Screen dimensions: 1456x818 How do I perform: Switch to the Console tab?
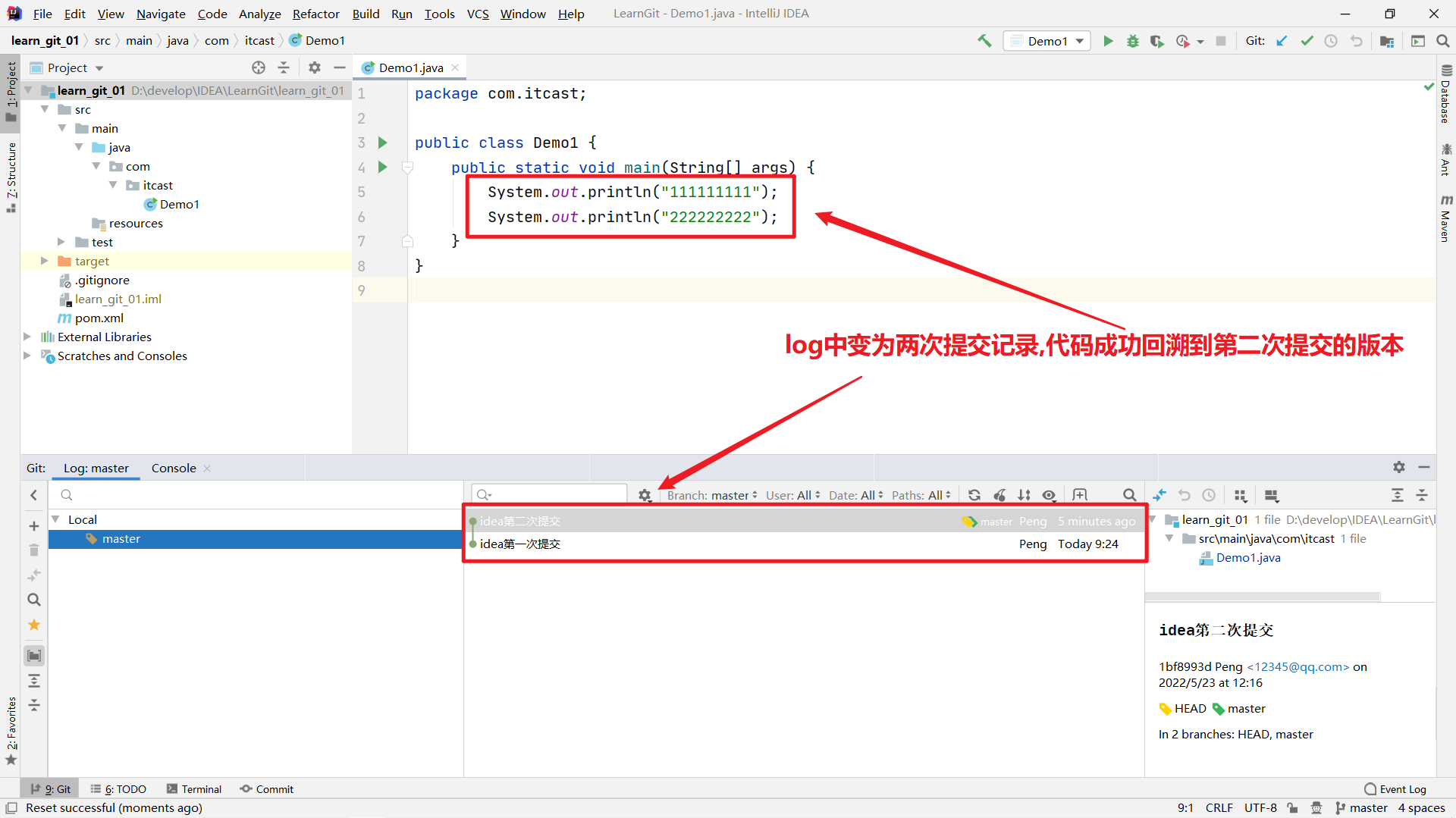(x=174, y=468)
